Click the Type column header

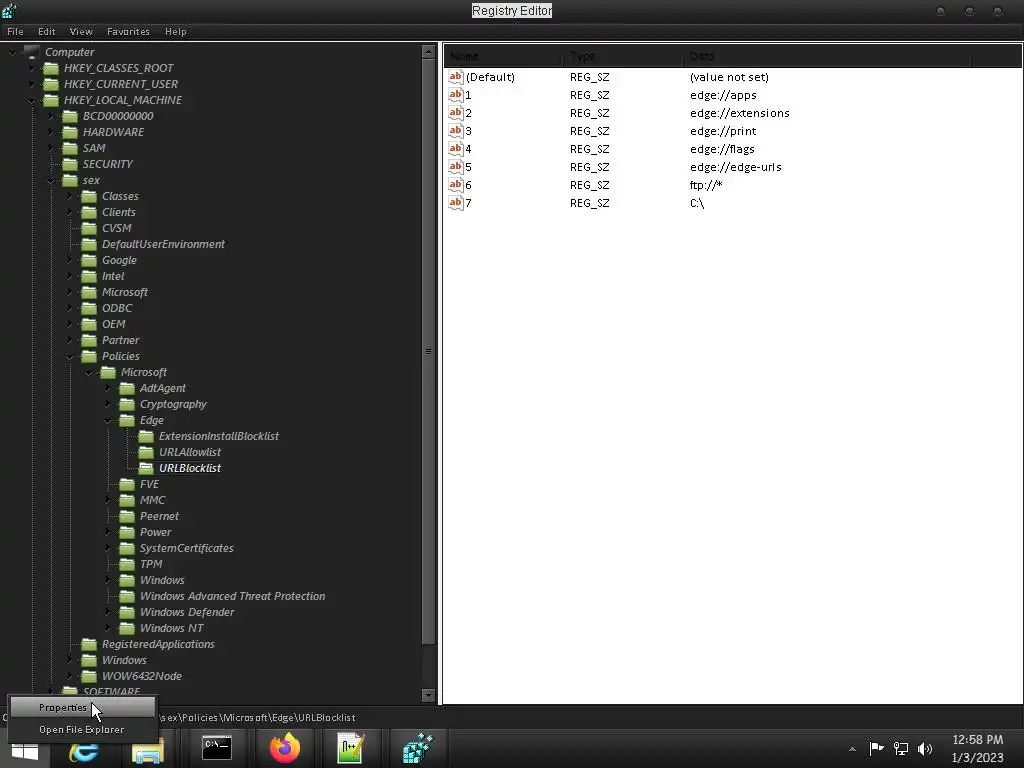pyautogui.click(x=623, y=56)
